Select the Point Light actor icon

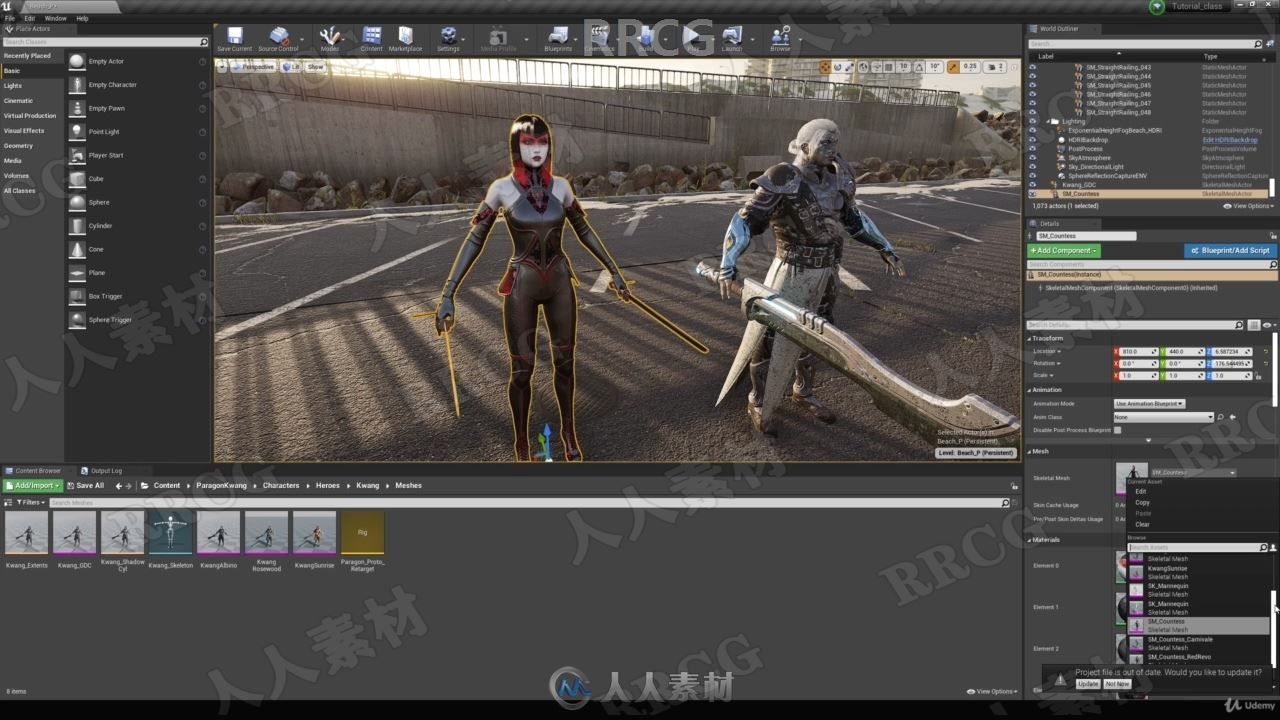pos(77,132)
